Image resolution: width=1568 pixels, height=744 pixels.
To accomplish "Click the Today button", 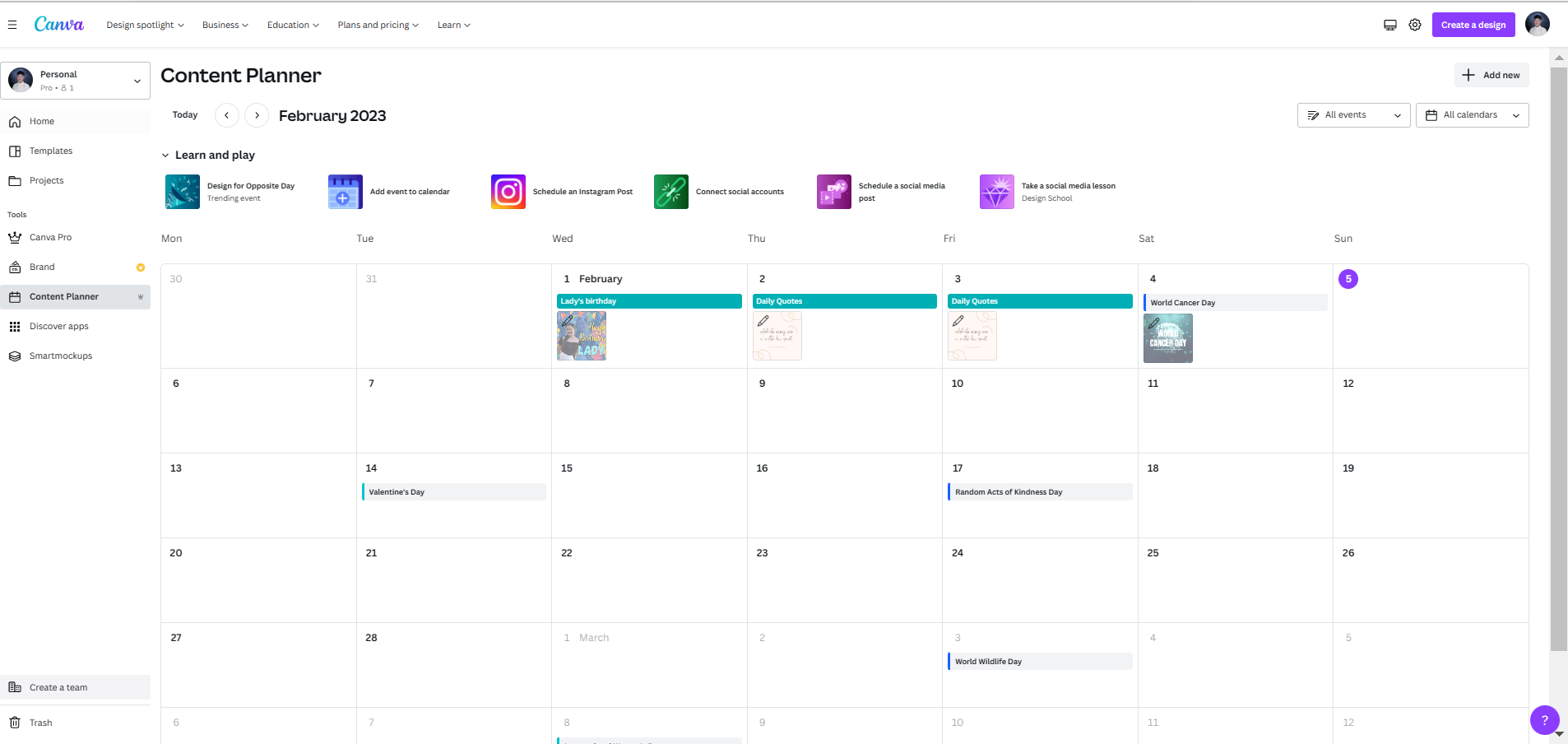I will click(185, 115).
